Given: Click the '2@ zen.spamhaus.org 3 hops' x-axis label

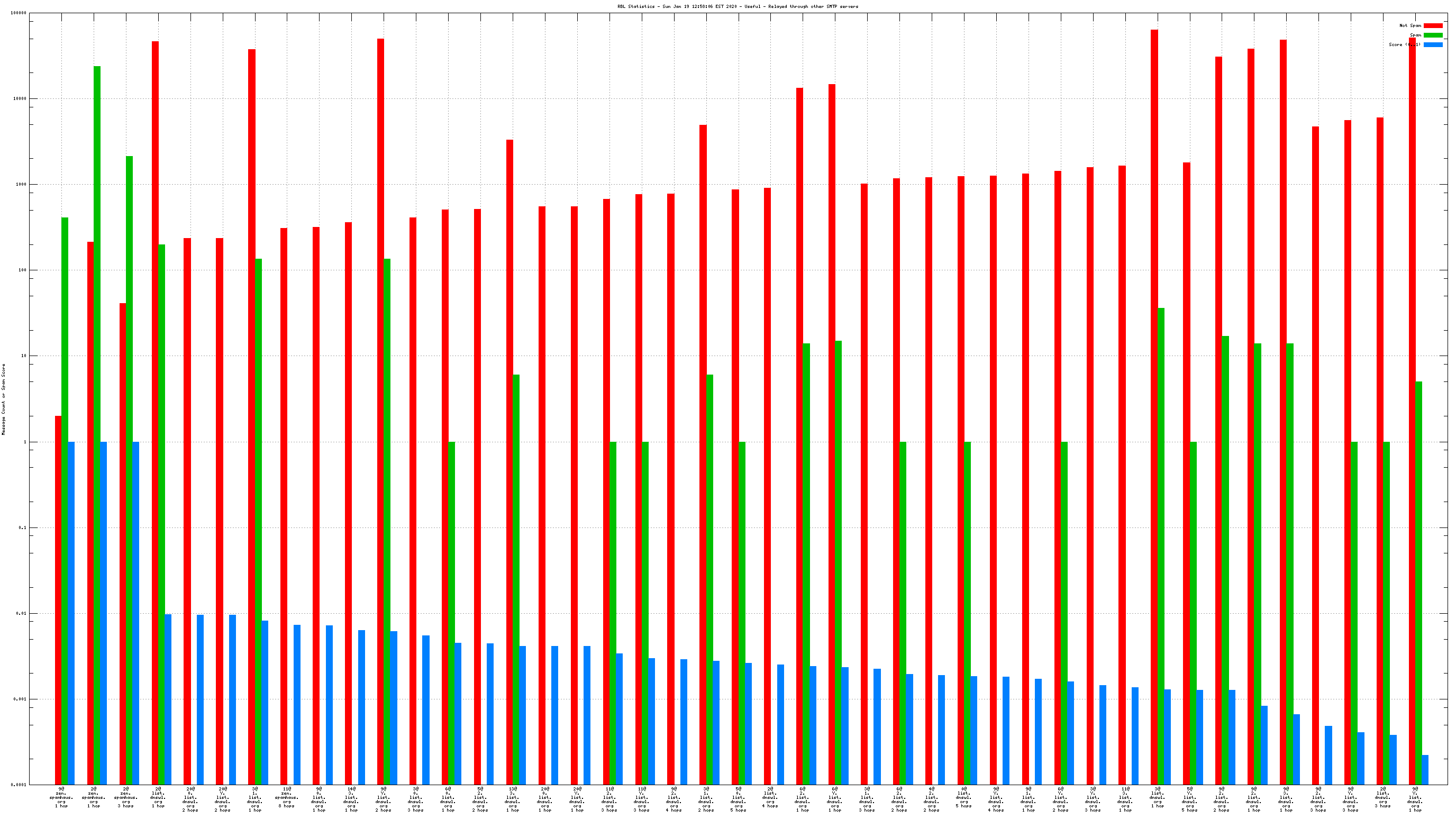Looking at the screenshot, I should (125, 797).
